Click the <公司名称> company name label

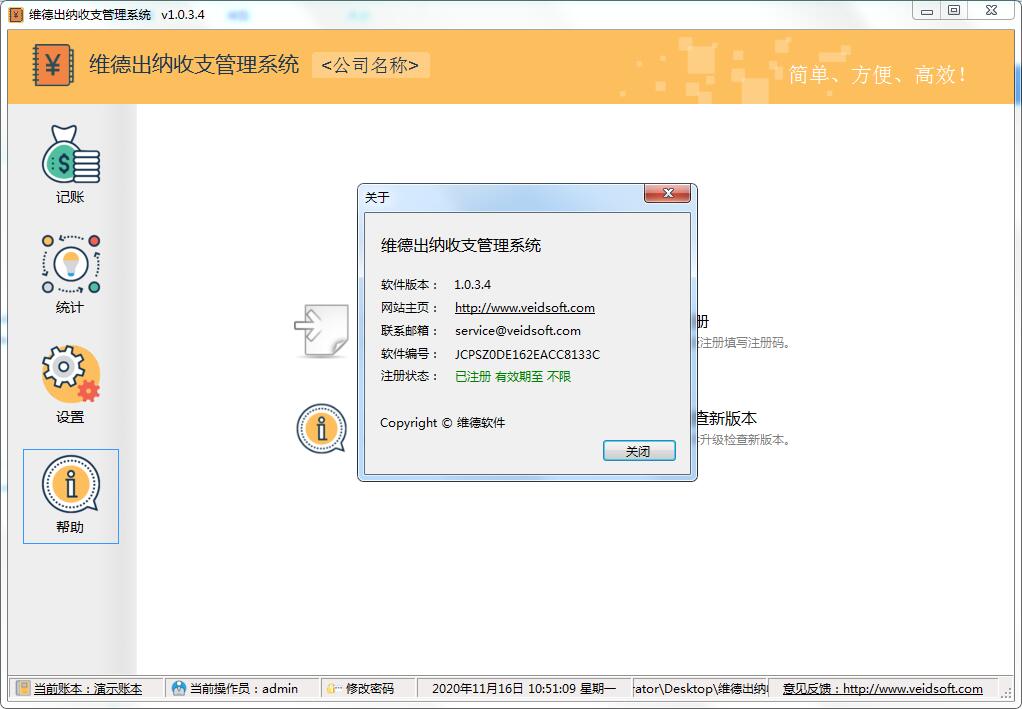pos(370,65)
